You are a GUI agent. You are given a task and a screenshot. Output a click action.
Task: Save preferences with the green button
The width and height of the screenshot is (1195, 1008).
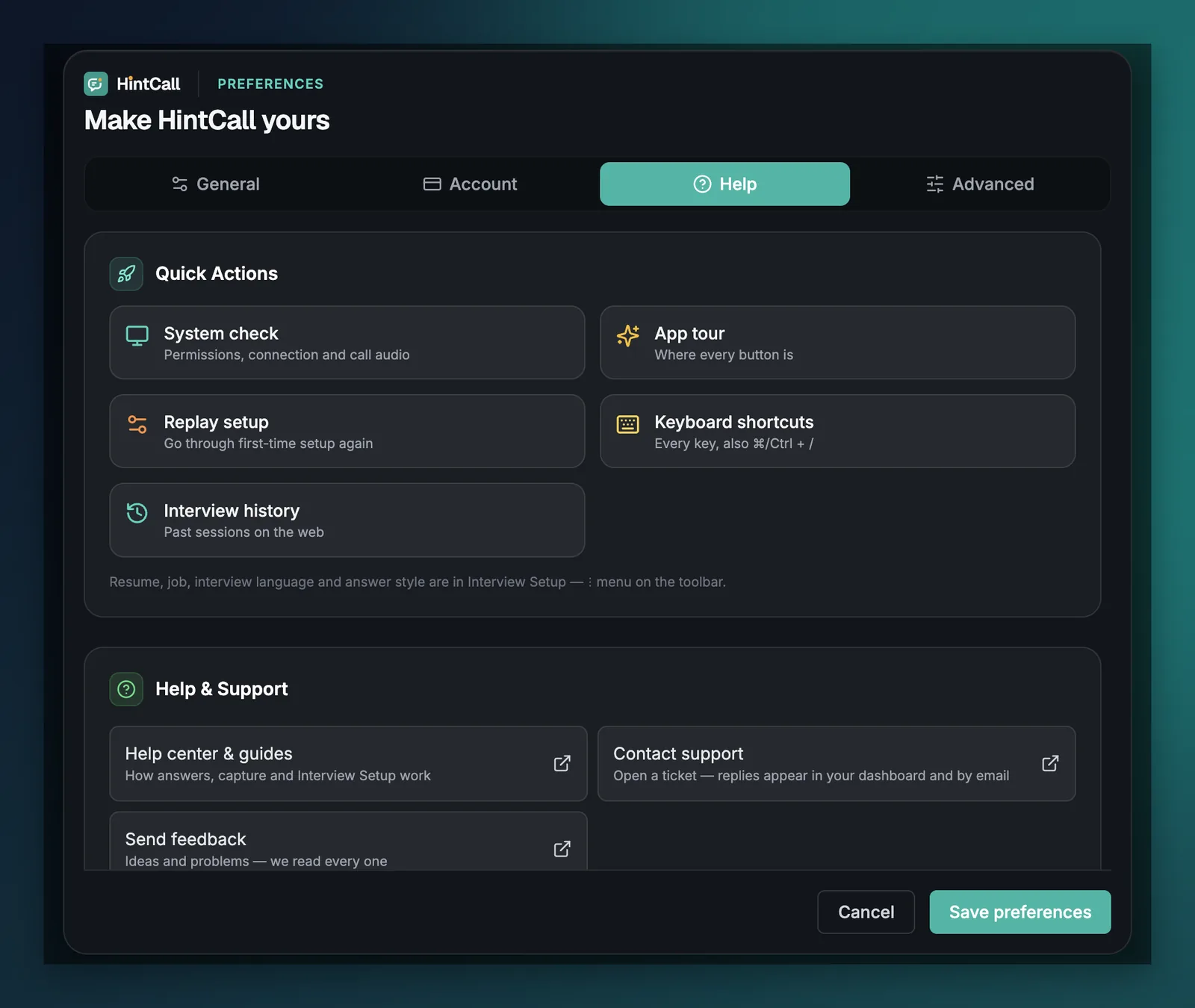1020,912
